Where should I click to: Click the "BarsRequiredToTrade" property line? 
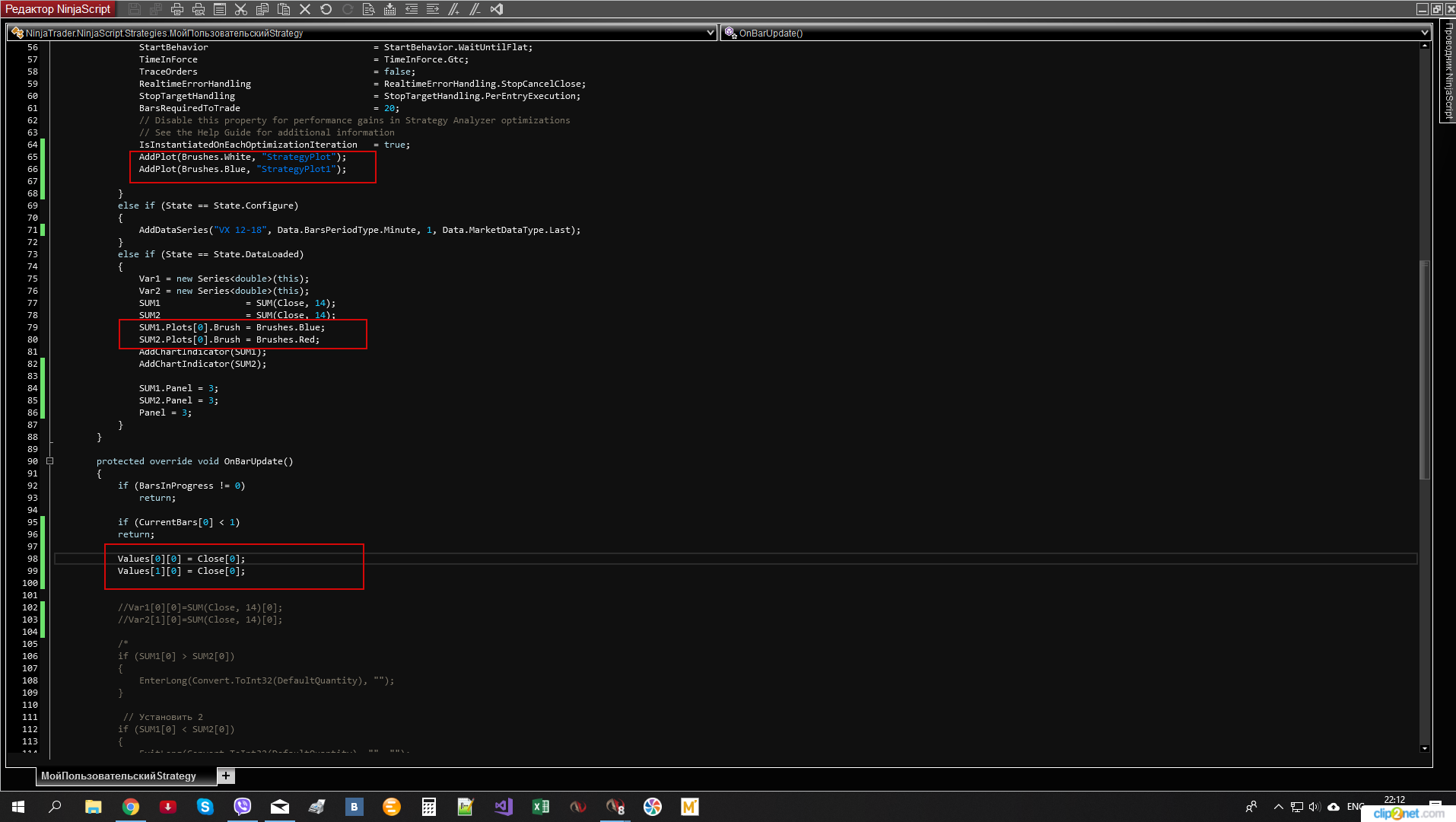(269, 108)
